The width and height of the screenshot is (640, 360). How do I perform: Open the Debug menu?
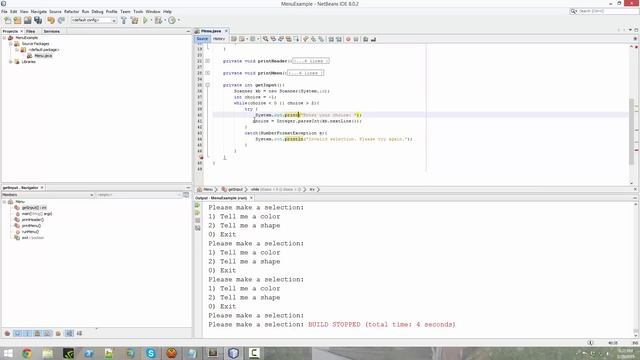[97, 11]
